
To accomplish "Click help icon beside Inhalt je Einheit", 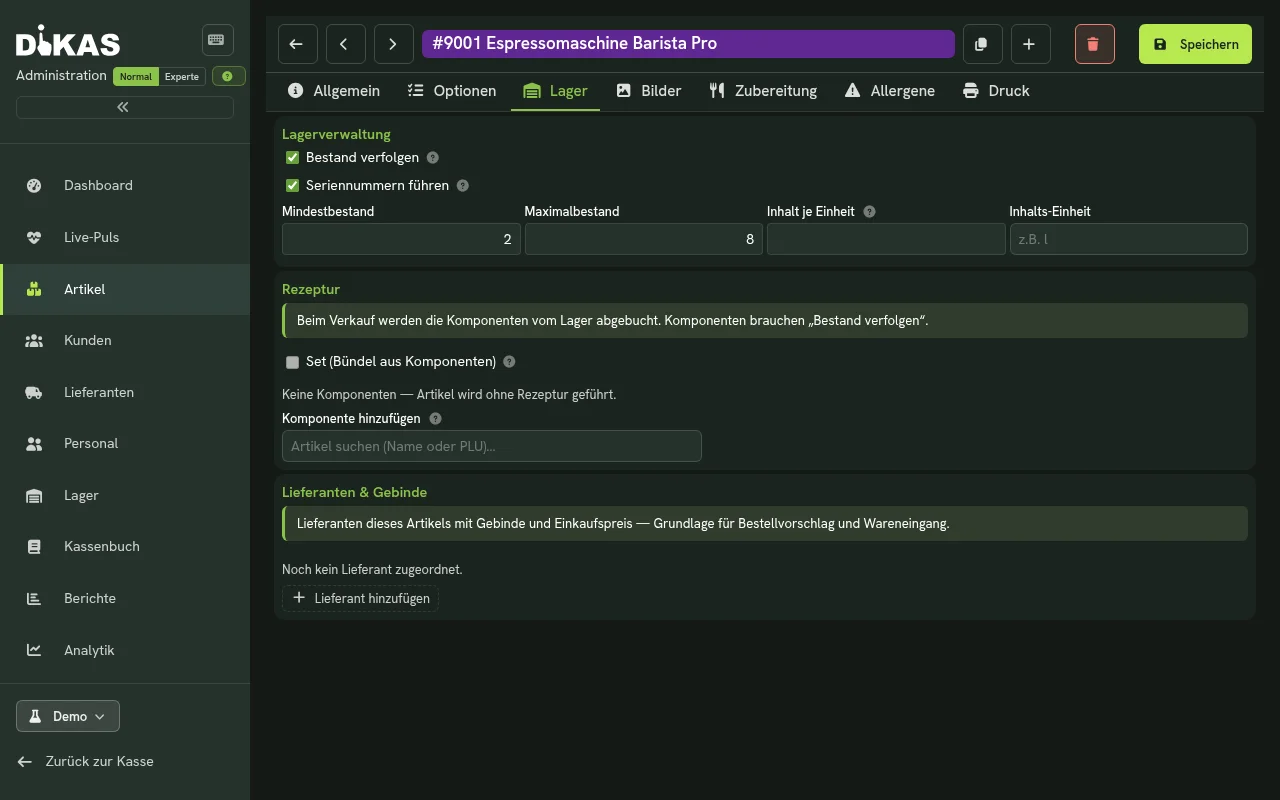I will (869, 212).
